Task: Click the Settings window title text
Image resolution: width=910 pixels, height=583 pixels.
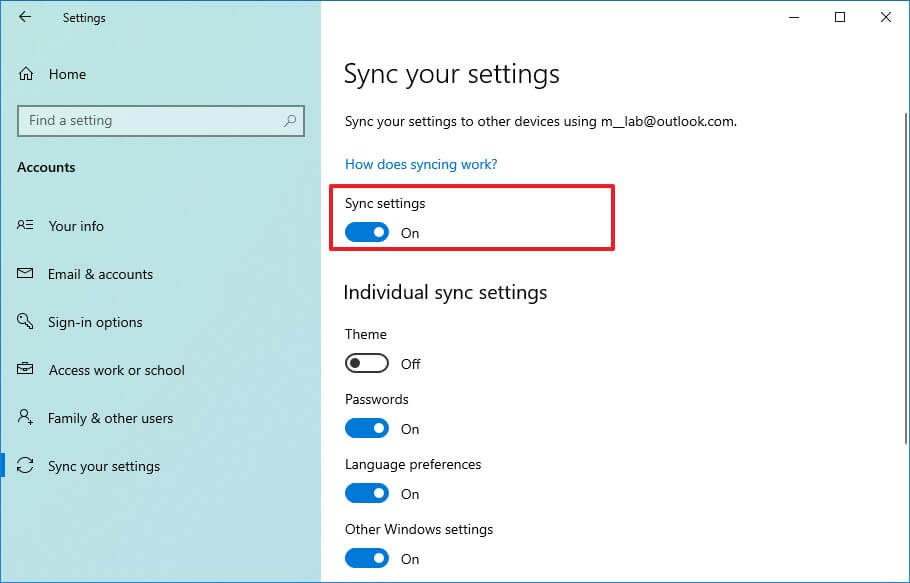Action: tap(84, 18)
